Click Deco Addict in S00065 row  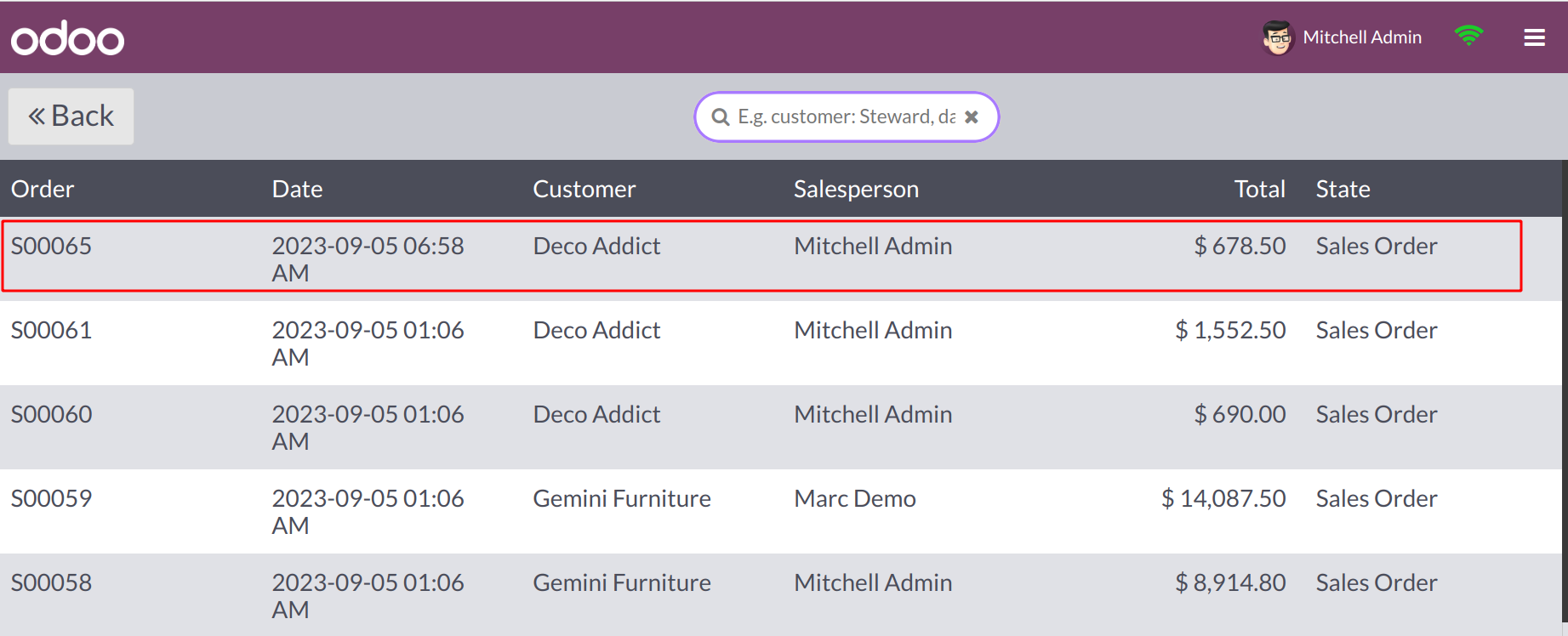click(x=596, y=246)
